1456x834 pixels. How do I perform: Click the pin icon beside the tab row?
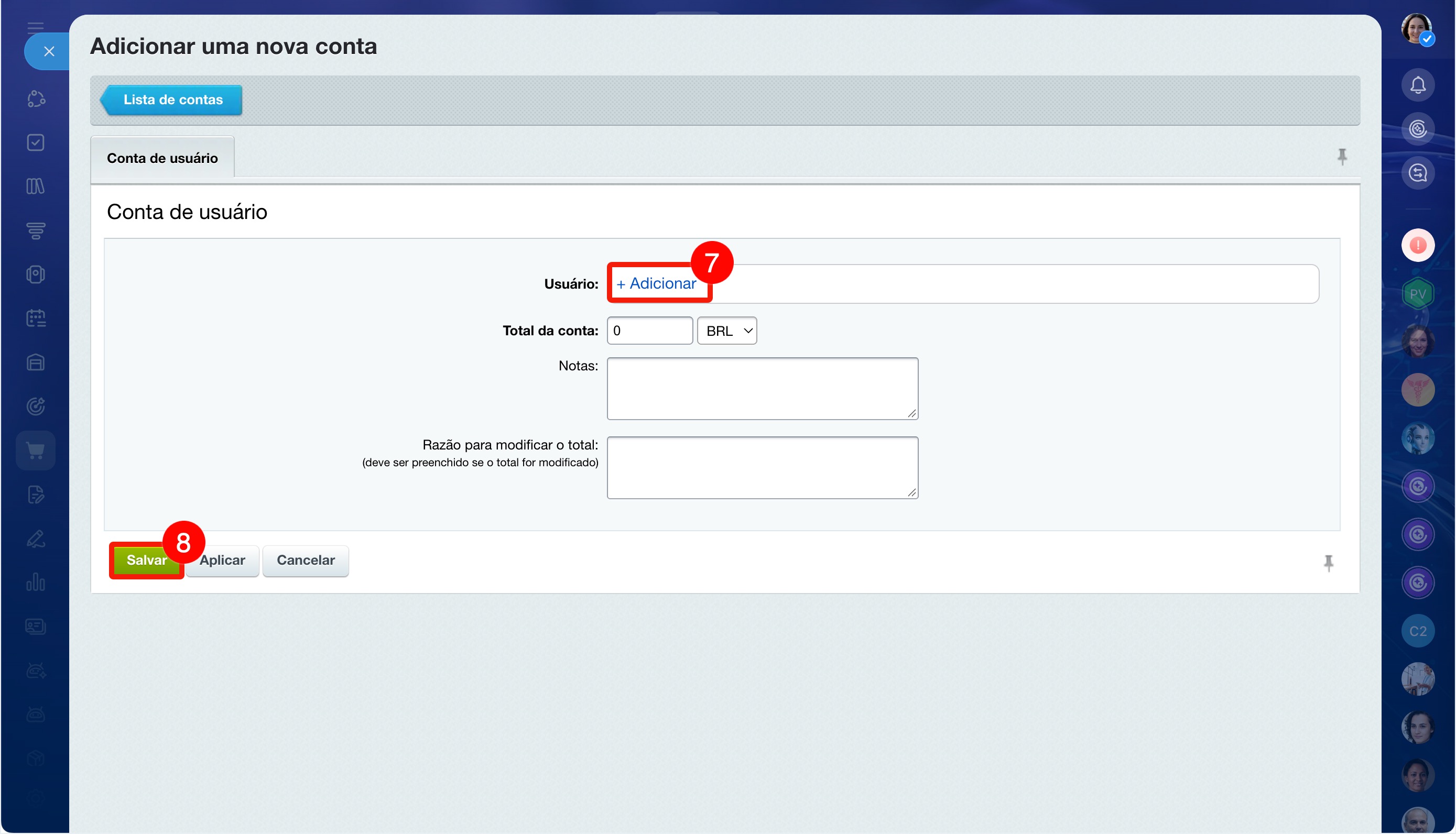coord(1341,156)
